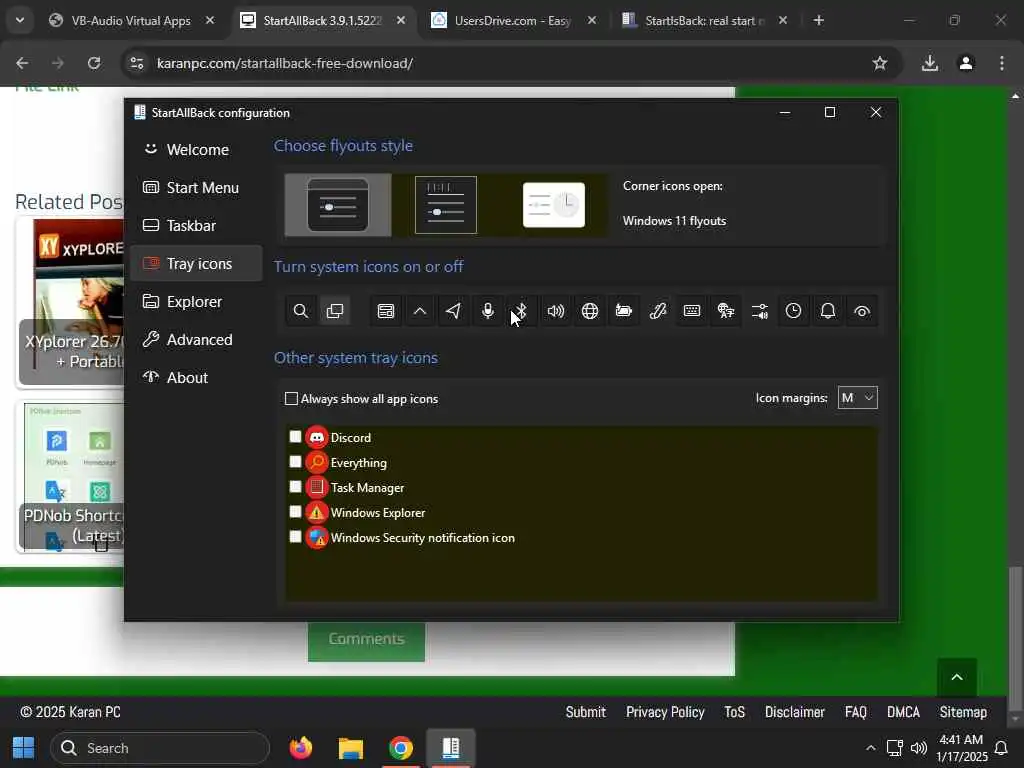Reload the karanpc page
Image resolution: width=1024 pixels, height=768 pixels.
point(94,63)
